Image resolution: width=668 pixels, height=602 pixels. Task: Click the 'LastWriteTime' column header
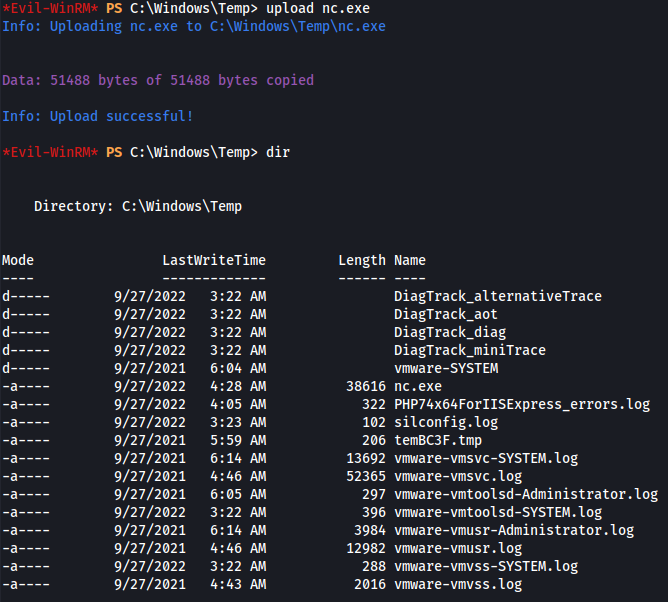[214, 260]
